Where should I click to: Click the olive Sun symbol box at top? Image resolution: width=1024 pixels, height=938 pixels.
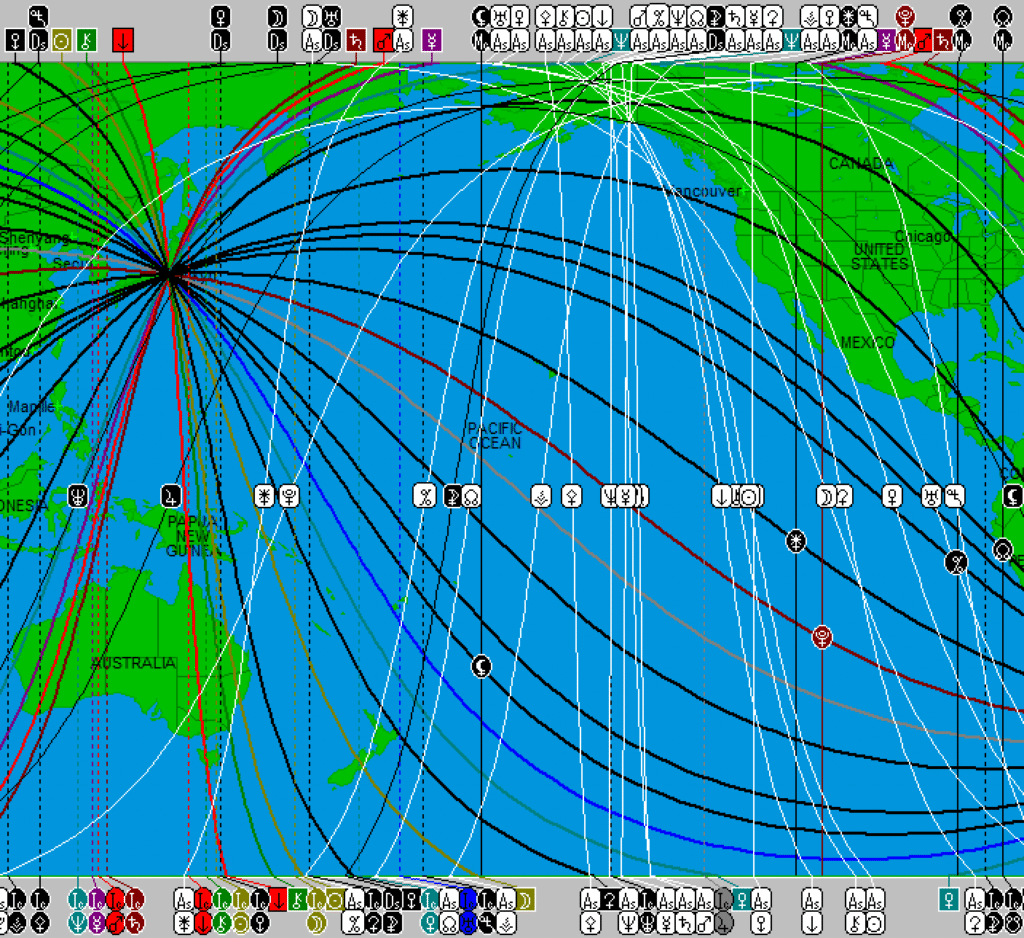coord(62,40)
